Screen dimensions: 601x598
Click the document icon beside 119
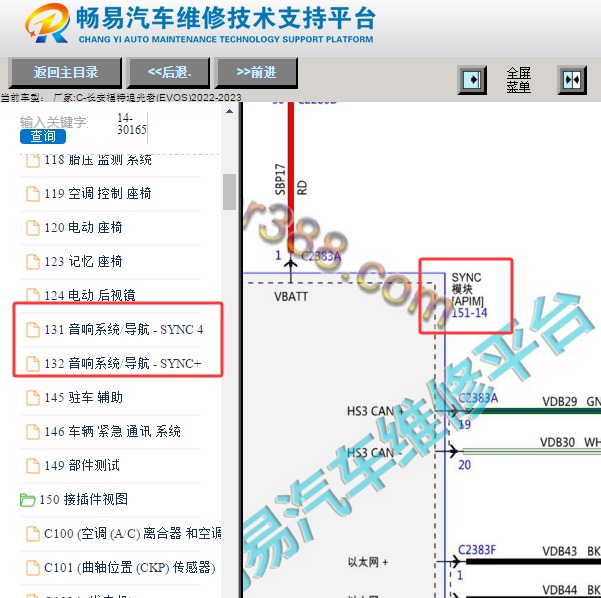[x=33, y=194]
